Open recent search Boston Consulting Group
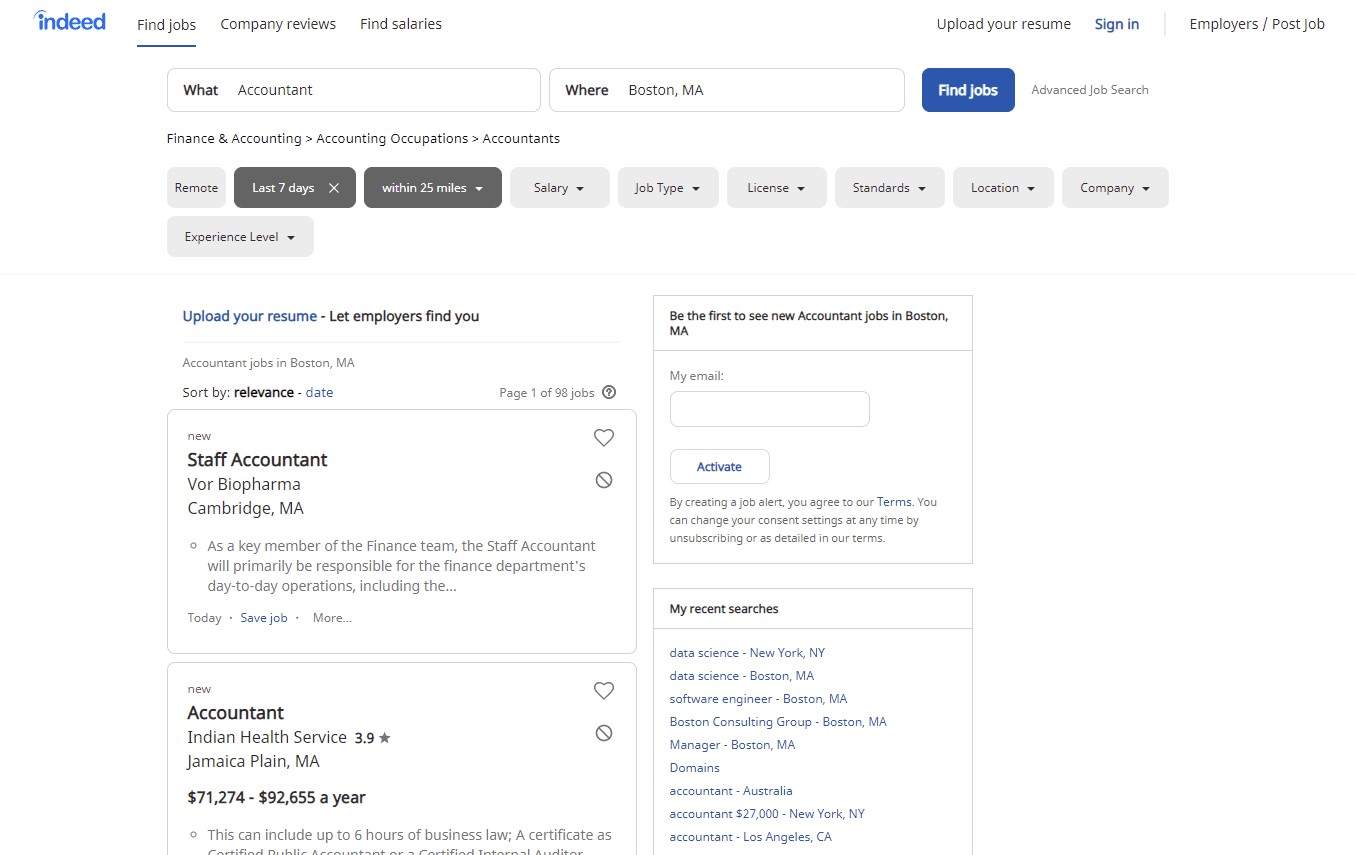Screen dimensions: 1356x855 [778, 722]
